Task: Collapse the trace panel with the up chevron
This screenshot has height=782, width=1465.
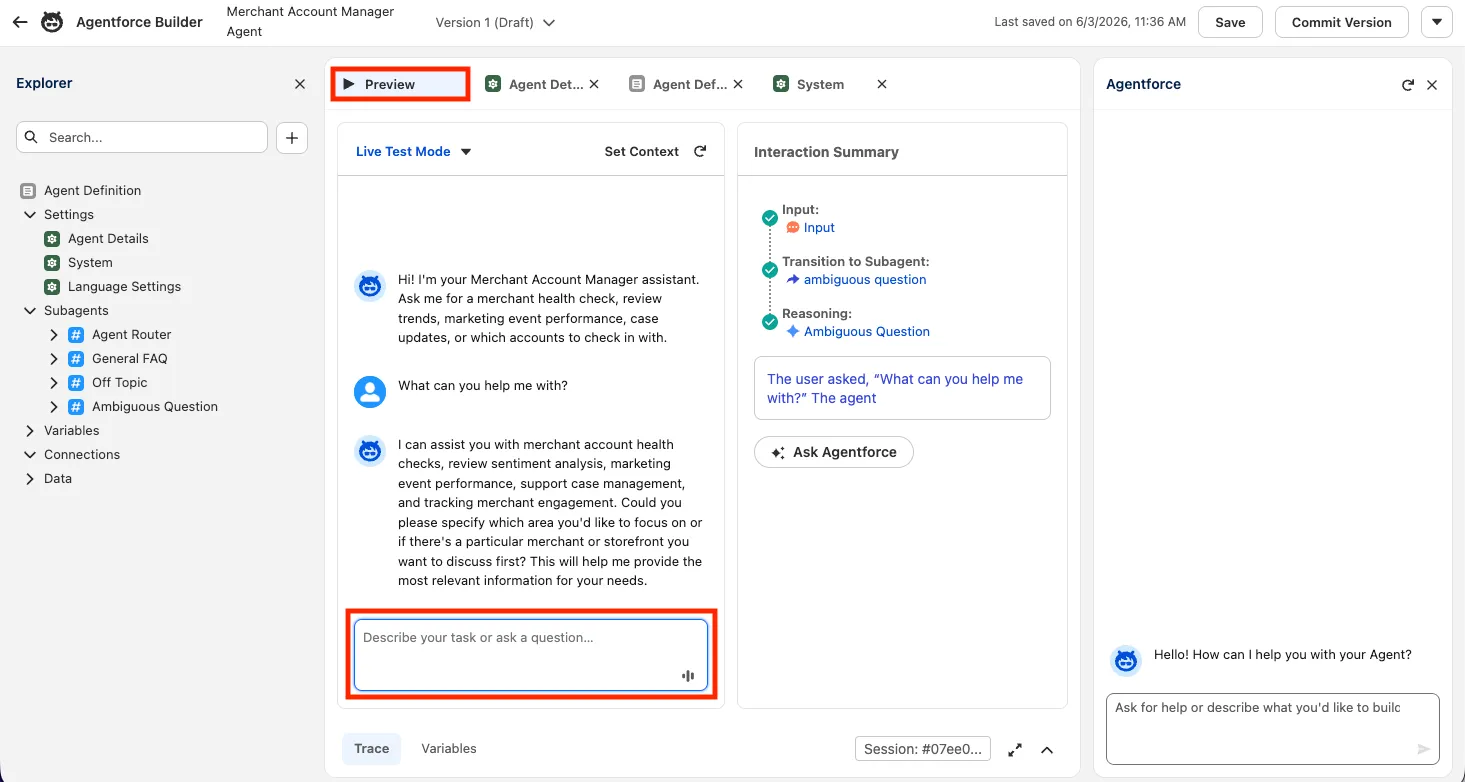Action: 1047,749
